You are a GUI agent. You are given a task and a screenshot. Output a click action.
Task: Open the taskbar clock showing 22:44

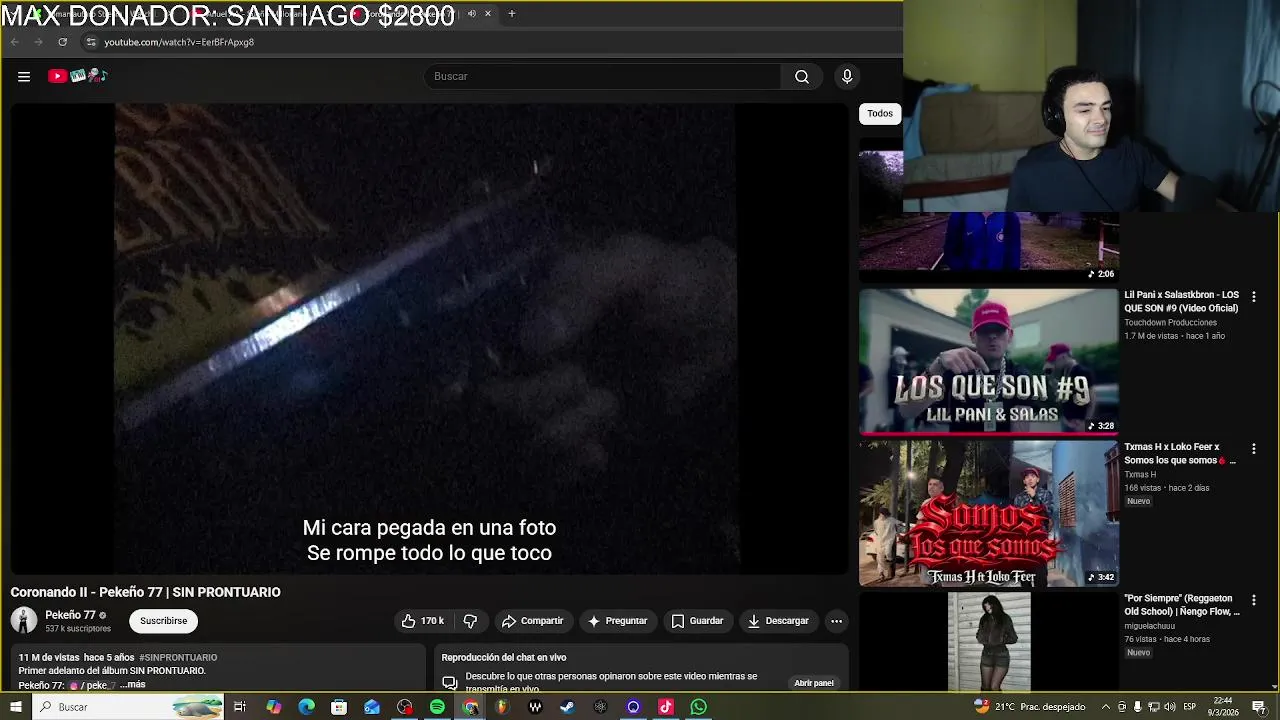[1225, 707]
